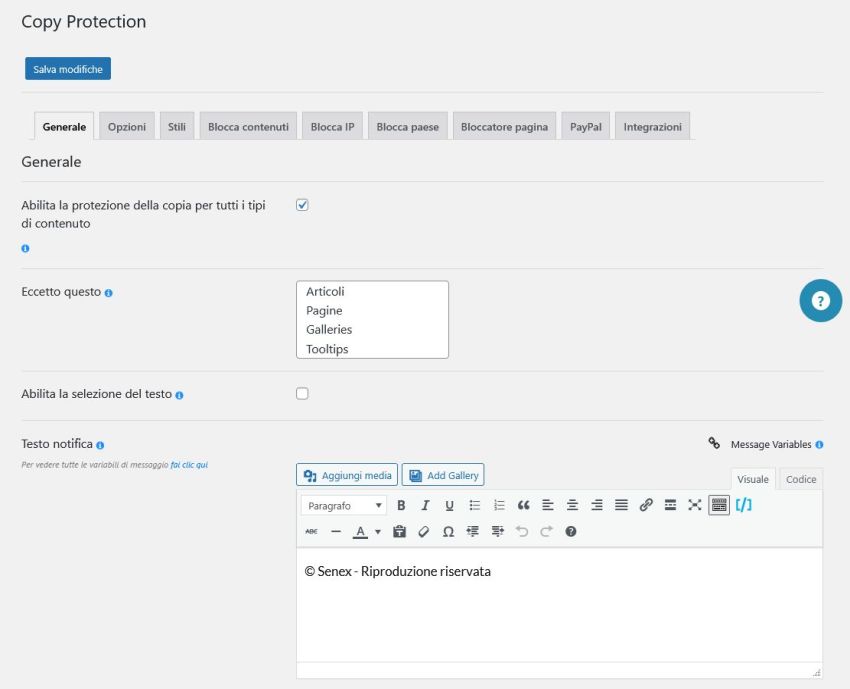Image resolution: width=850 pixels, height=689 pixels.
Task: Insert the Read More tag
Action: tap(670, 505)
